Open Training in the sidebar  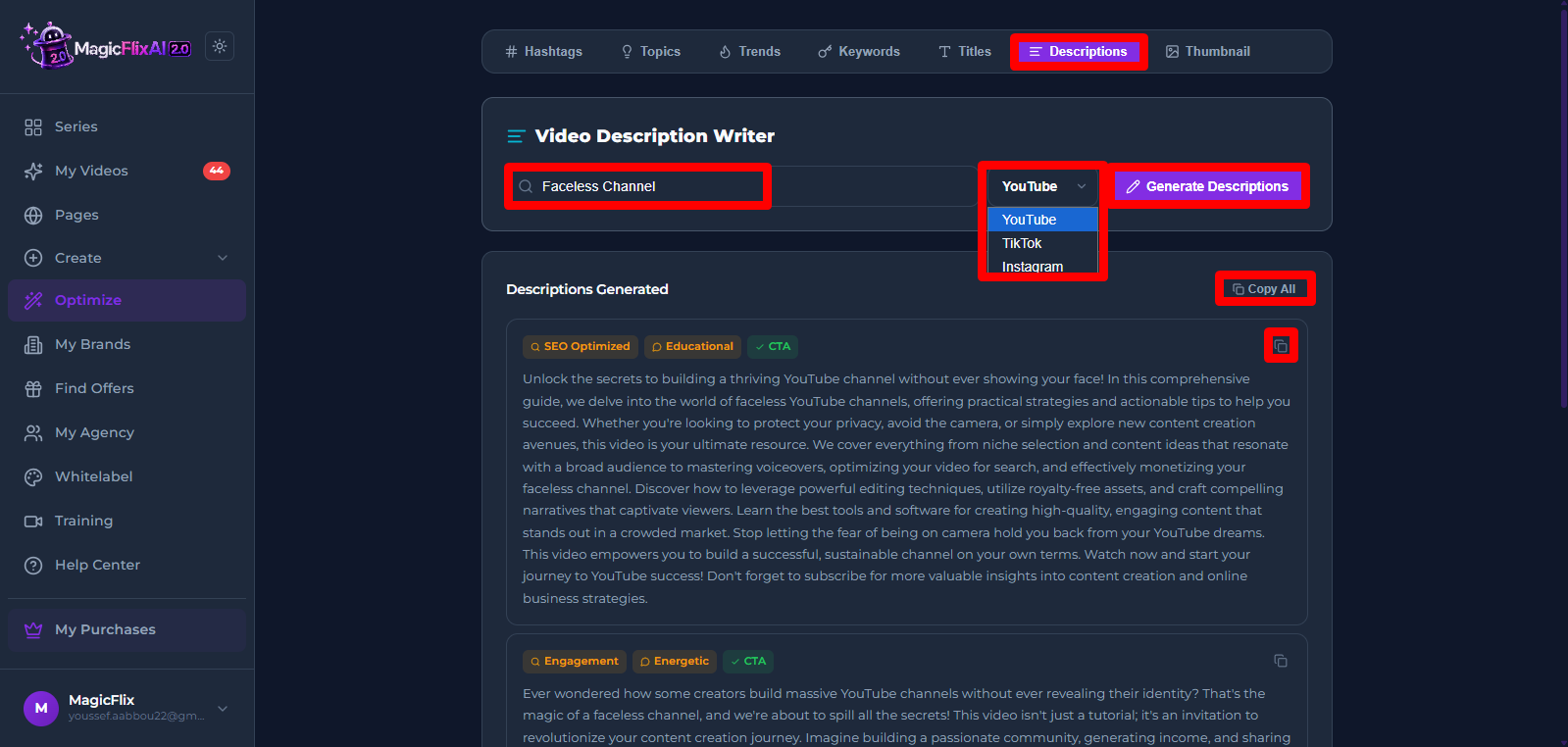coord(126,521)
